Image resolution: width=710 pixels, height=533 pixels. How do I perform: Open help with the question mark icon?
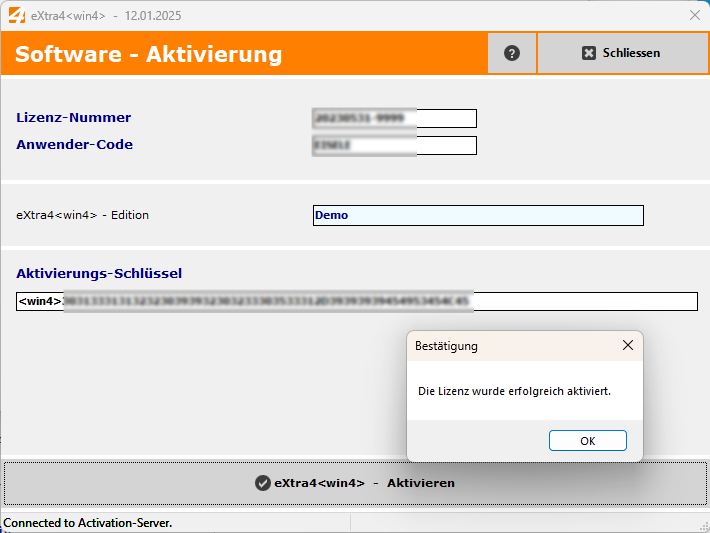(512, 53)
